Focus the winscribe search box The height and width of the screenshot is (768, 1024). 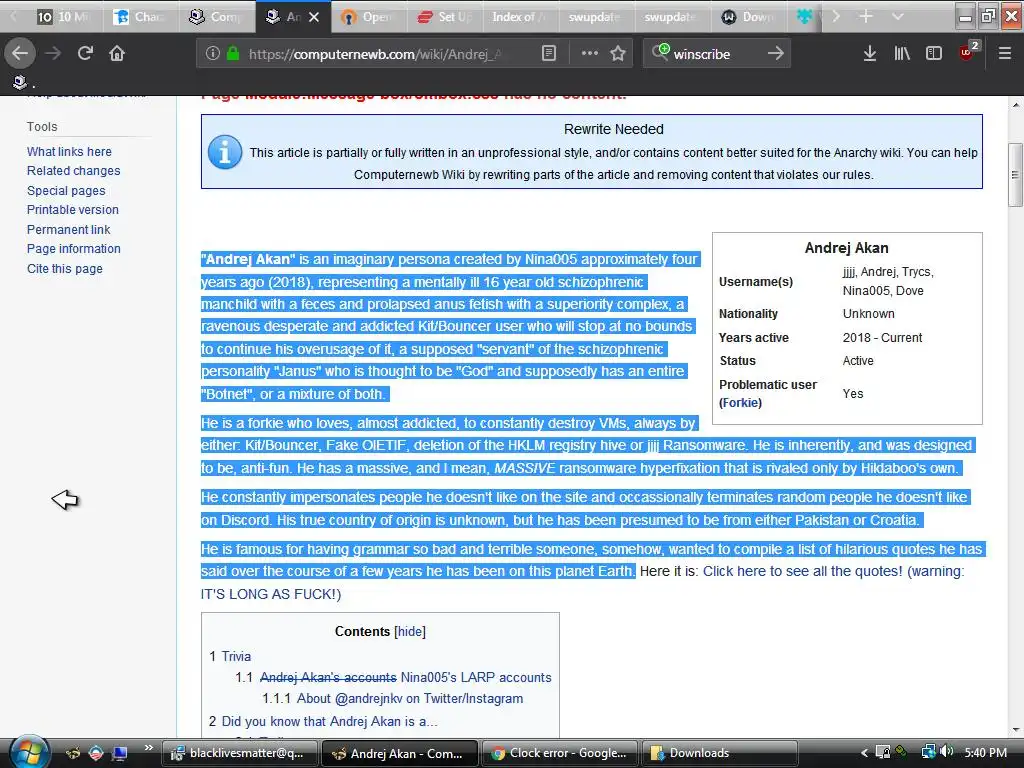(x=716, y=54)
